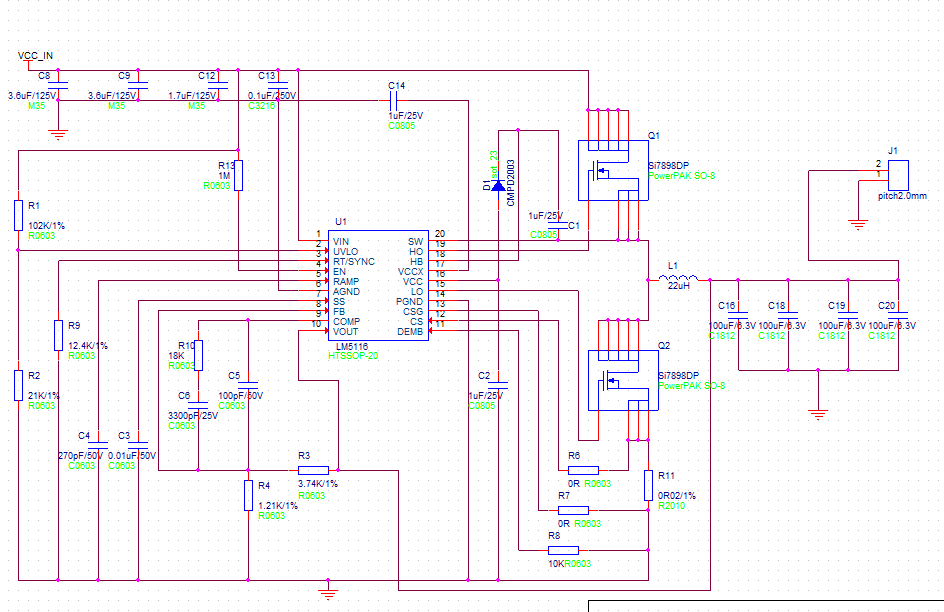Select the C4 capacitor symbol
The image size is (944, 612).
(98, 445)
